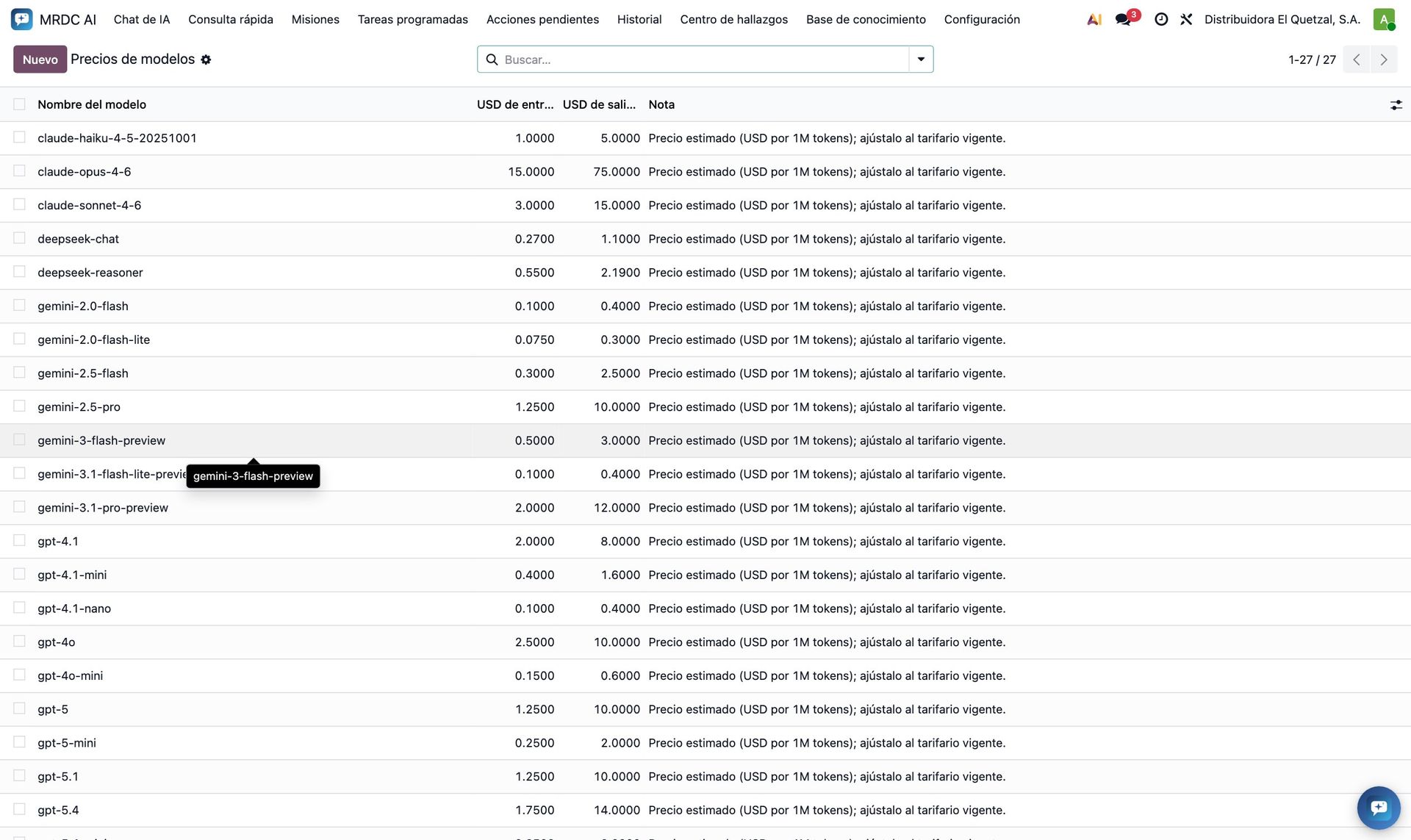Viewport: 1411px width, 840px height.
Task: Go to the next page arrow
Action: [x=1384, y=60]
